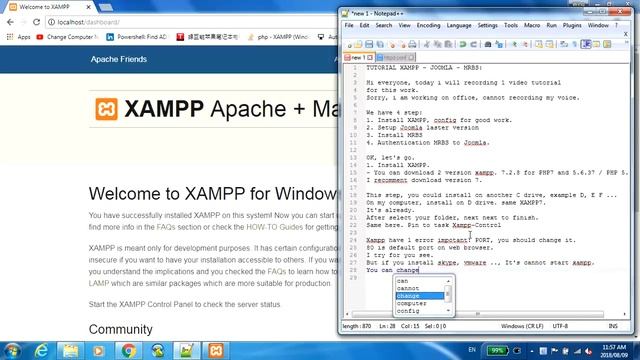Open the Macro menu
This screenshot has height=360, width=640.
point(532,25)
